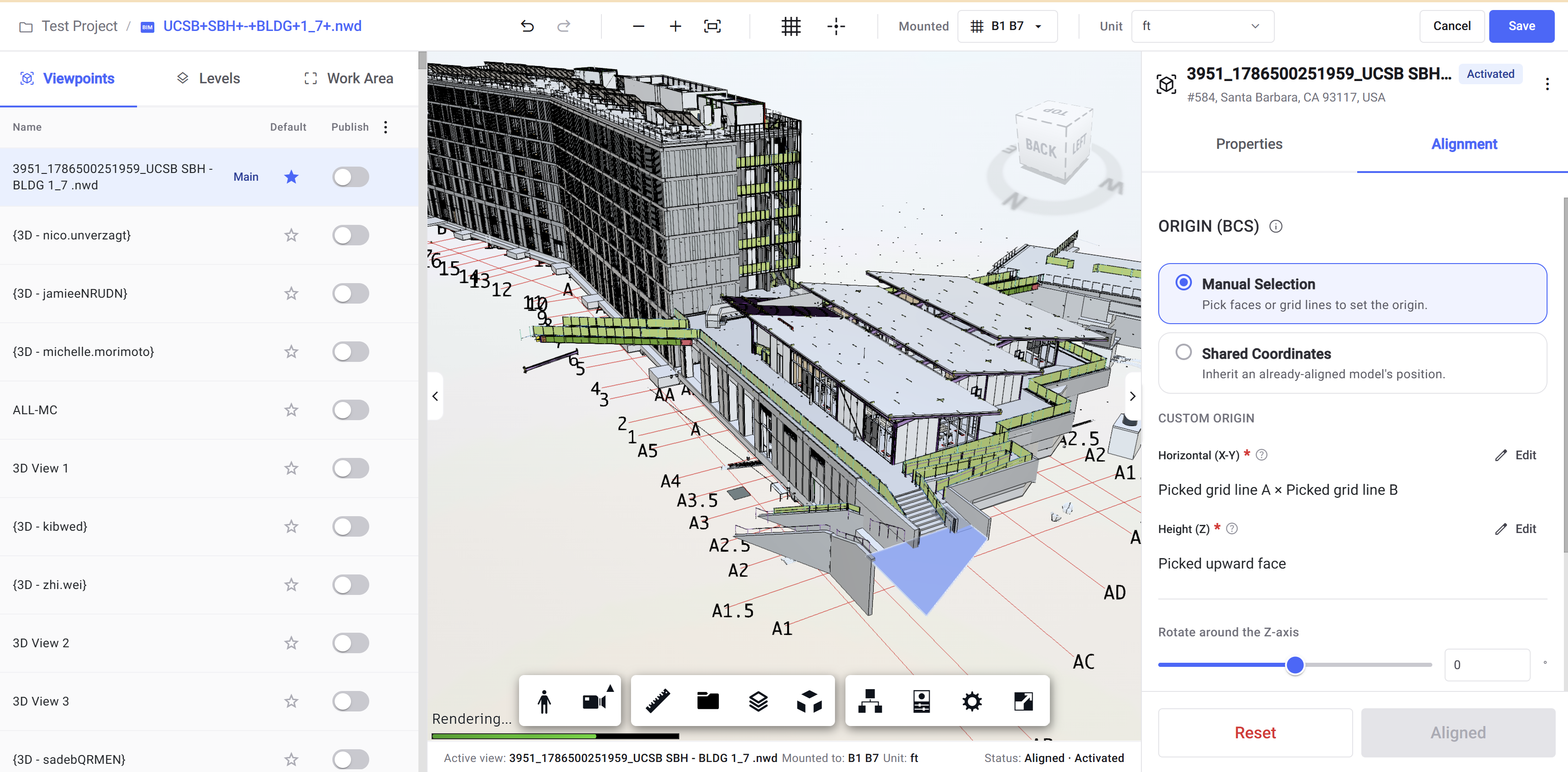Collapse the right panel arrow
The image size is (1568, 772).
click(x=1132, y=396)
